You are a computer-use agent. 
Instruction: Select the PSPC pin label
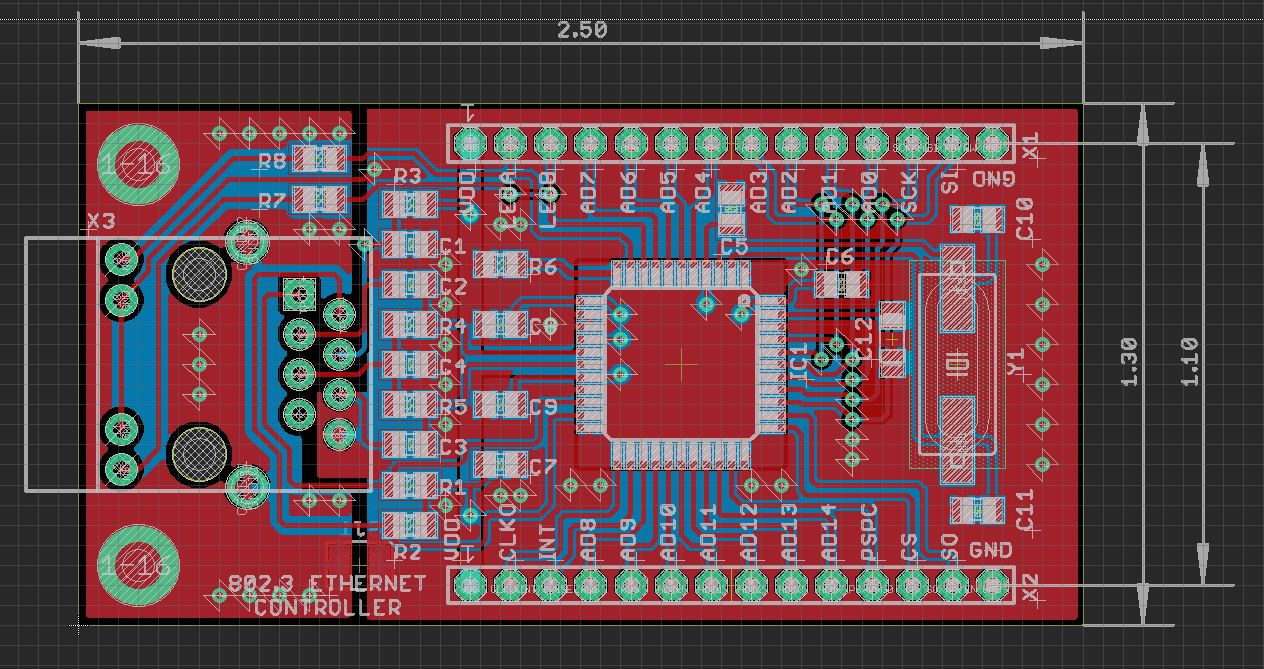coord(869,531)
